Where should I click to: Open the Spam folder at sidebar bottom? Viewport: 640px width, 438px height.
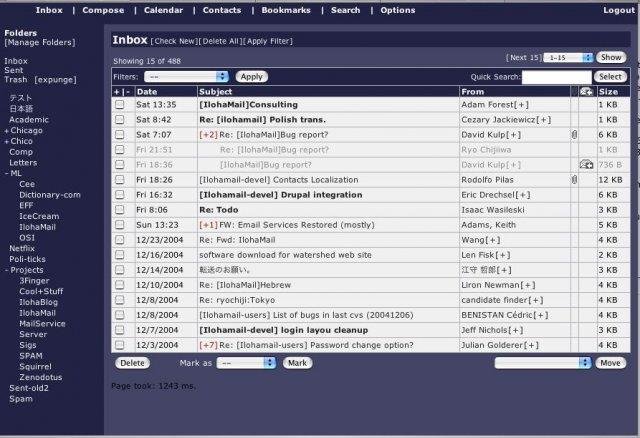pyautogui.click(x=21, y=399)
